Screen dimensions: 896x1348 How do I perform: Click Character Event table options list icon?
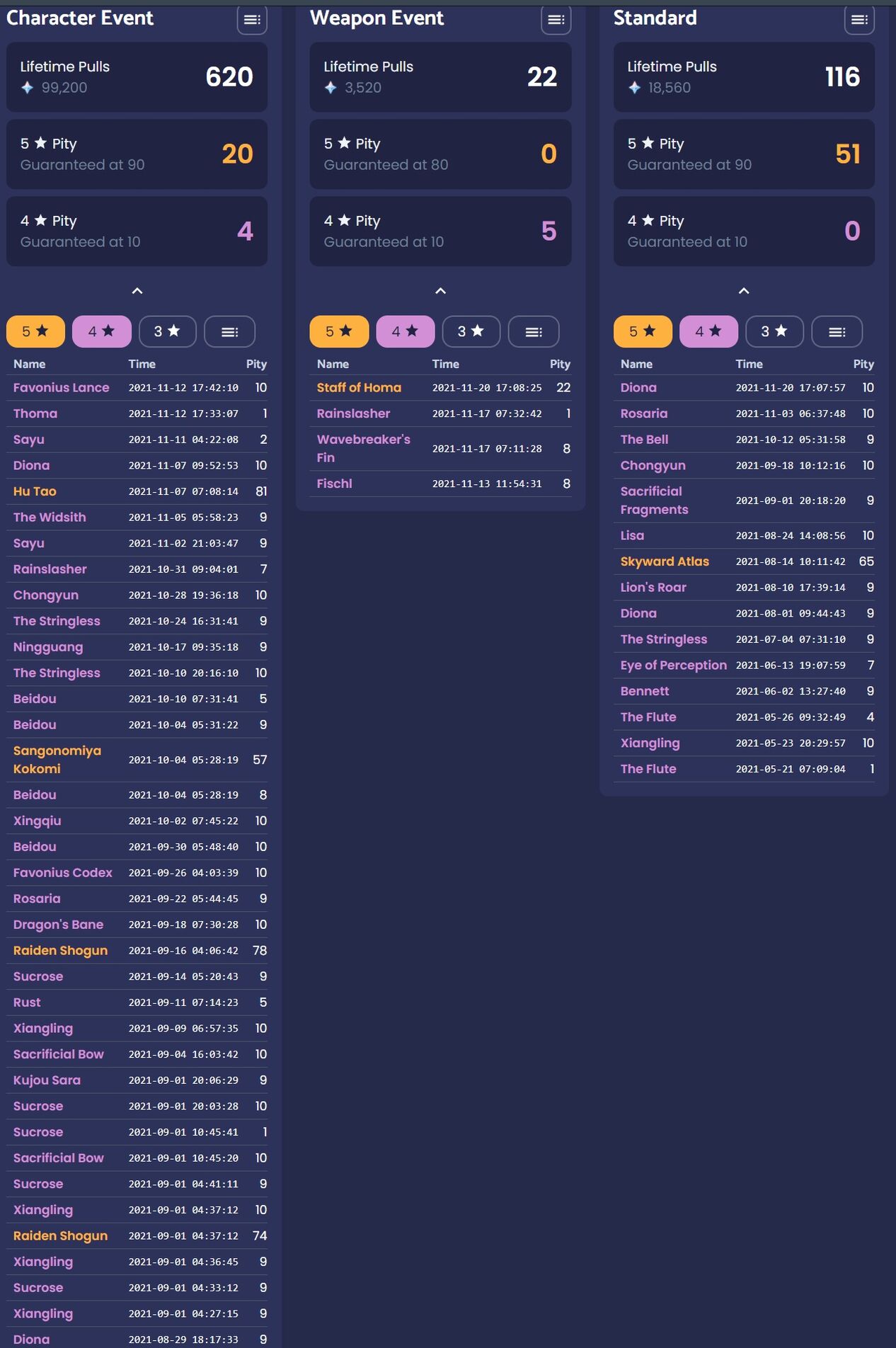point(229,331)
